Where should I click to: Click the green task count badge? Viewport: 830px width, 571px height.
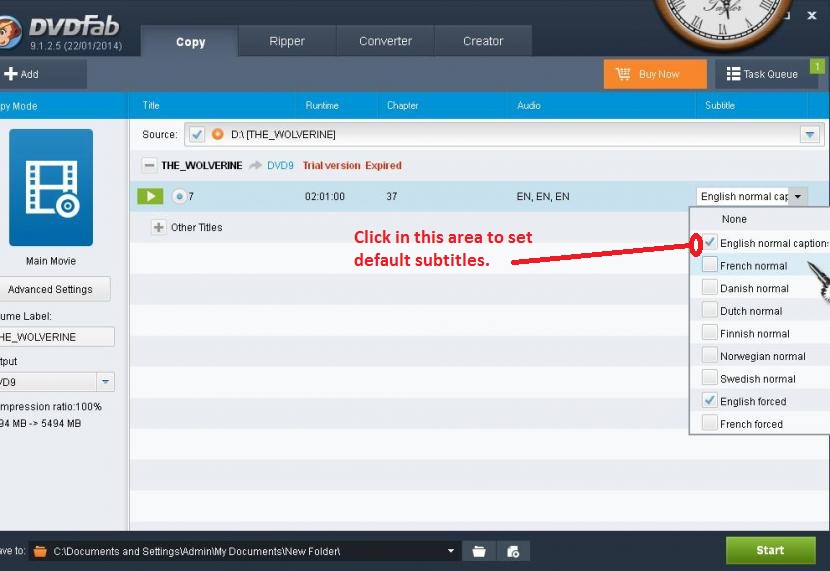click(817, 66)
